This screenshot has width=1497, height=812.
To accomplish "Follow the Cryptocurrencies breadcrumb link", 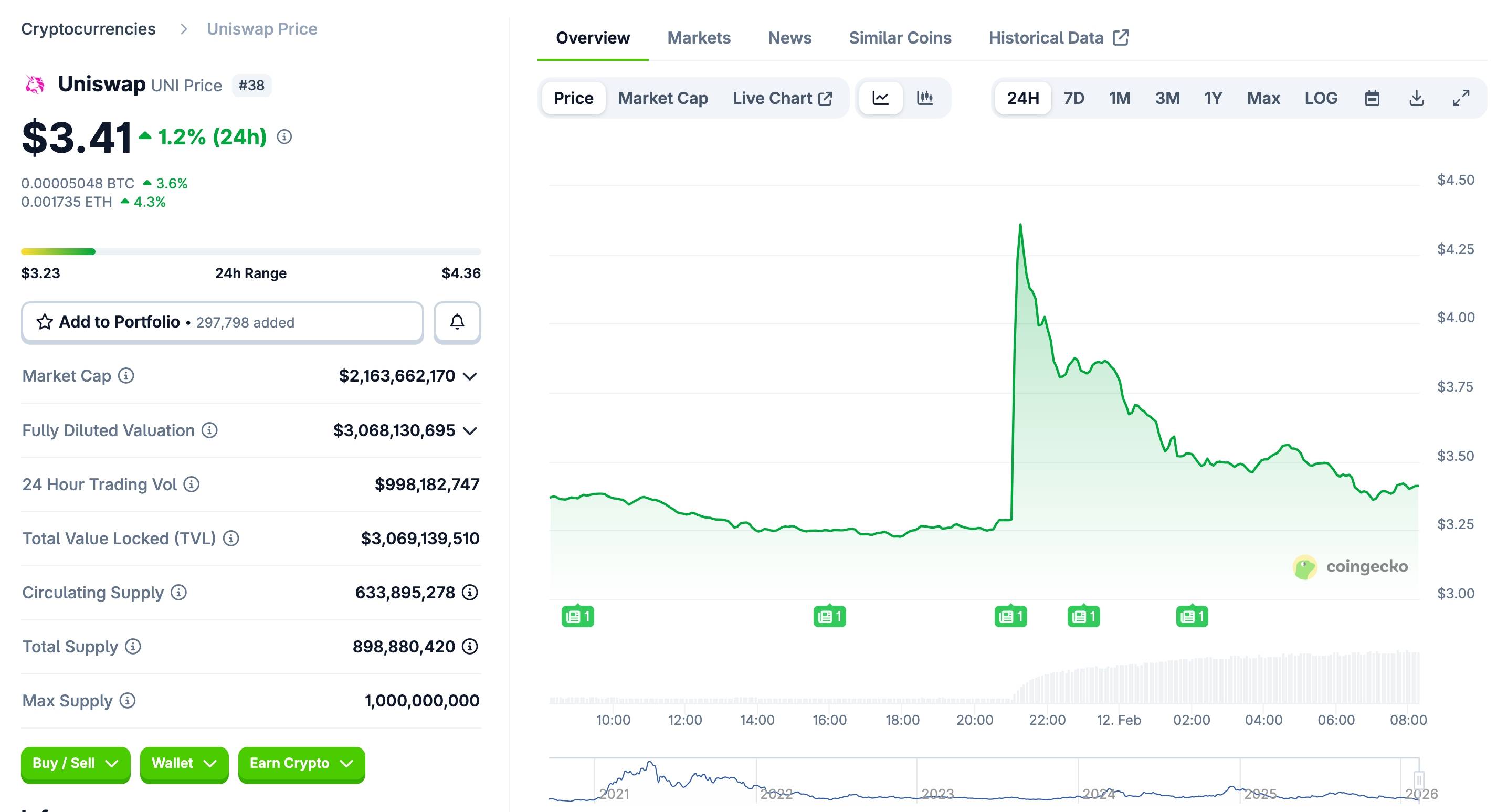I will 88,28.
